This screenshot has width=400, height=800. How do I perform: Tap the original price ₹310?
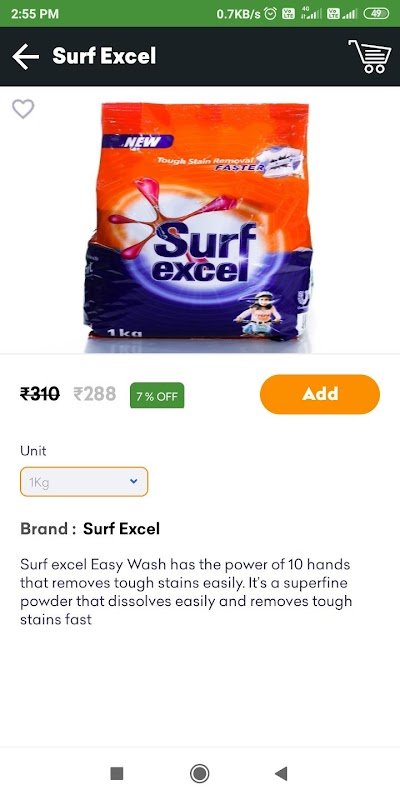(40, 394)
